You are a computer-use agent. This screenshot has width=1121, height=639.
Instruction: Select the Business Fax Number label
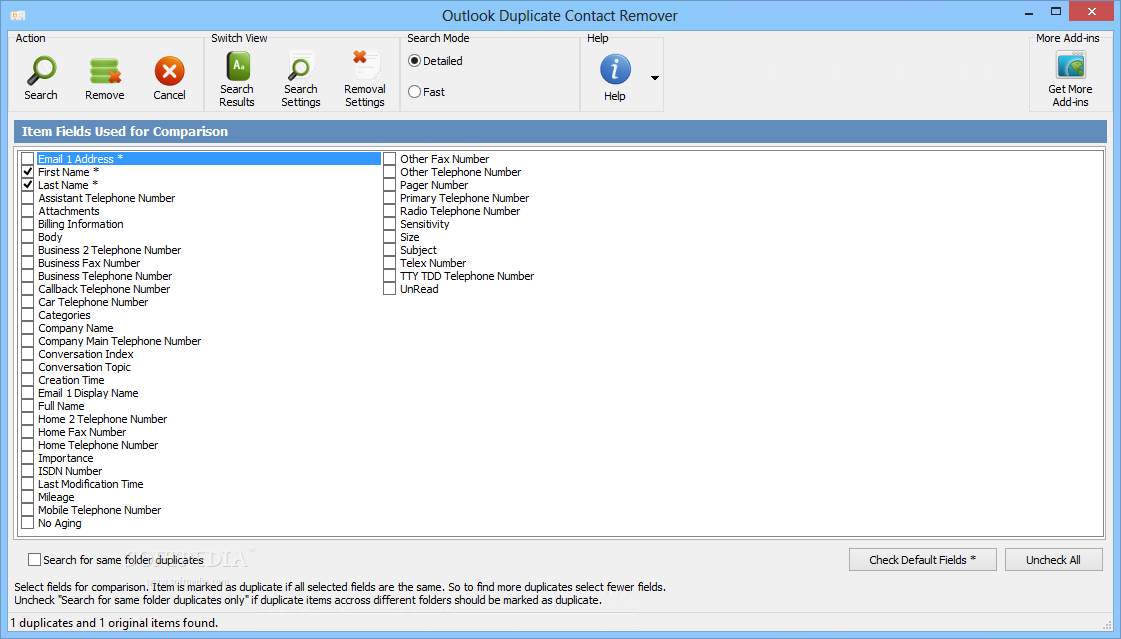pyautogui.click(x=89, y=263)
